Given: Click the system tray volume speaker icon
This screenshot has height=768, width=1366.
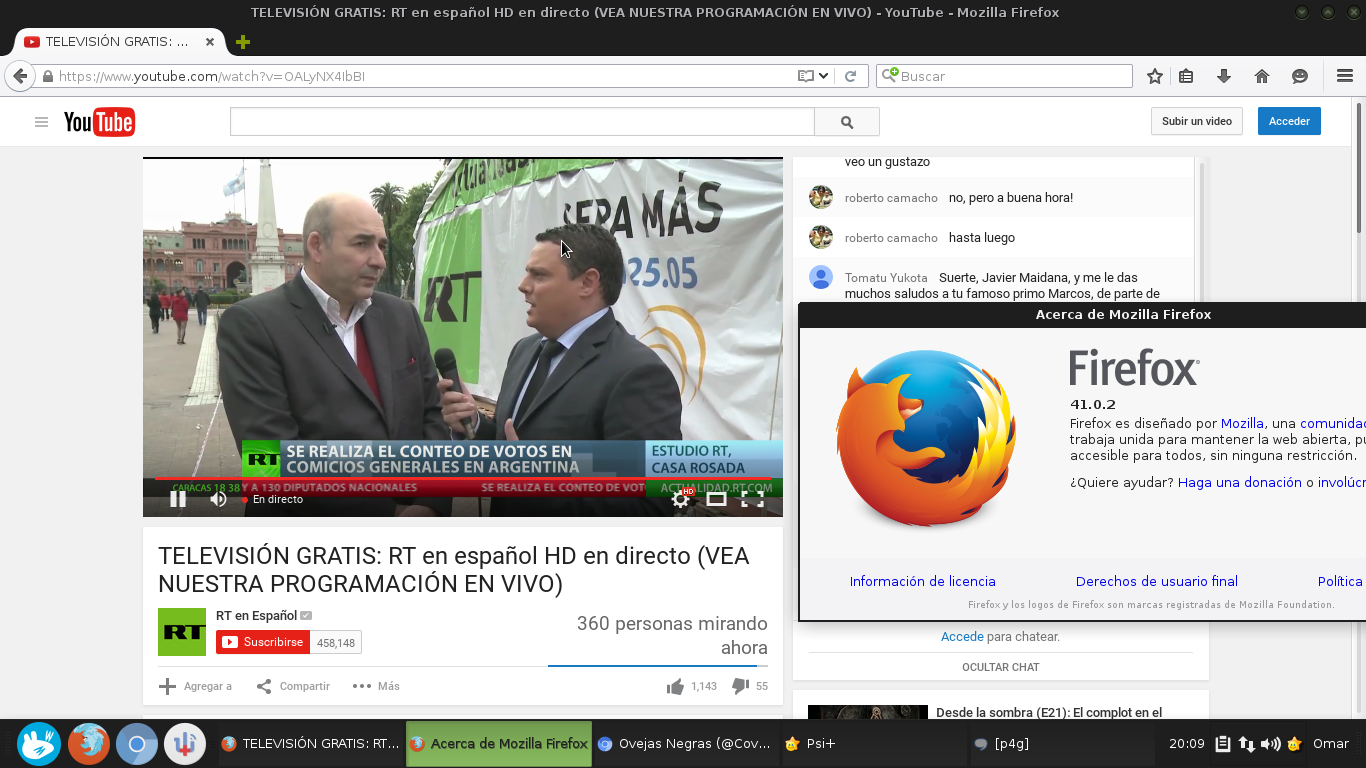Looking at the screenshot, I should click(1270, 744).
